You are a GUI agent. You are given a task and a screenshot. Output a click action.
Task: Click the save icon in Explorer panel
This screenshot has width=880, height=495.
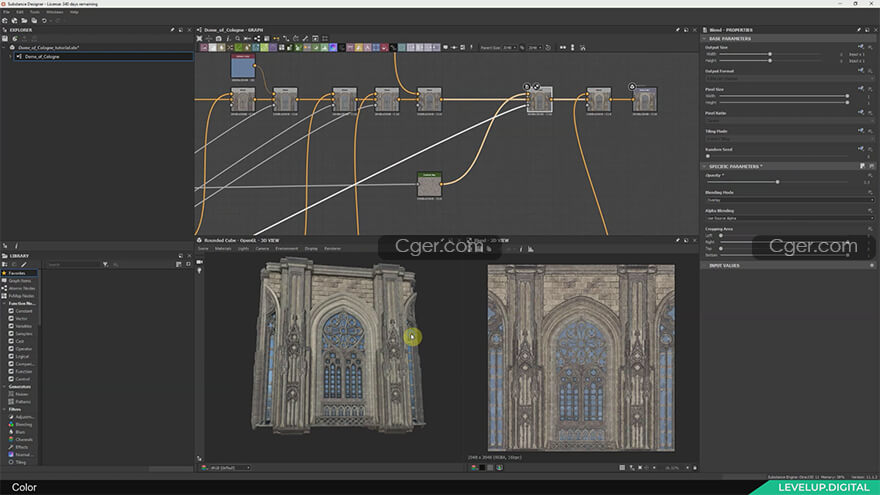coord(5,39)
